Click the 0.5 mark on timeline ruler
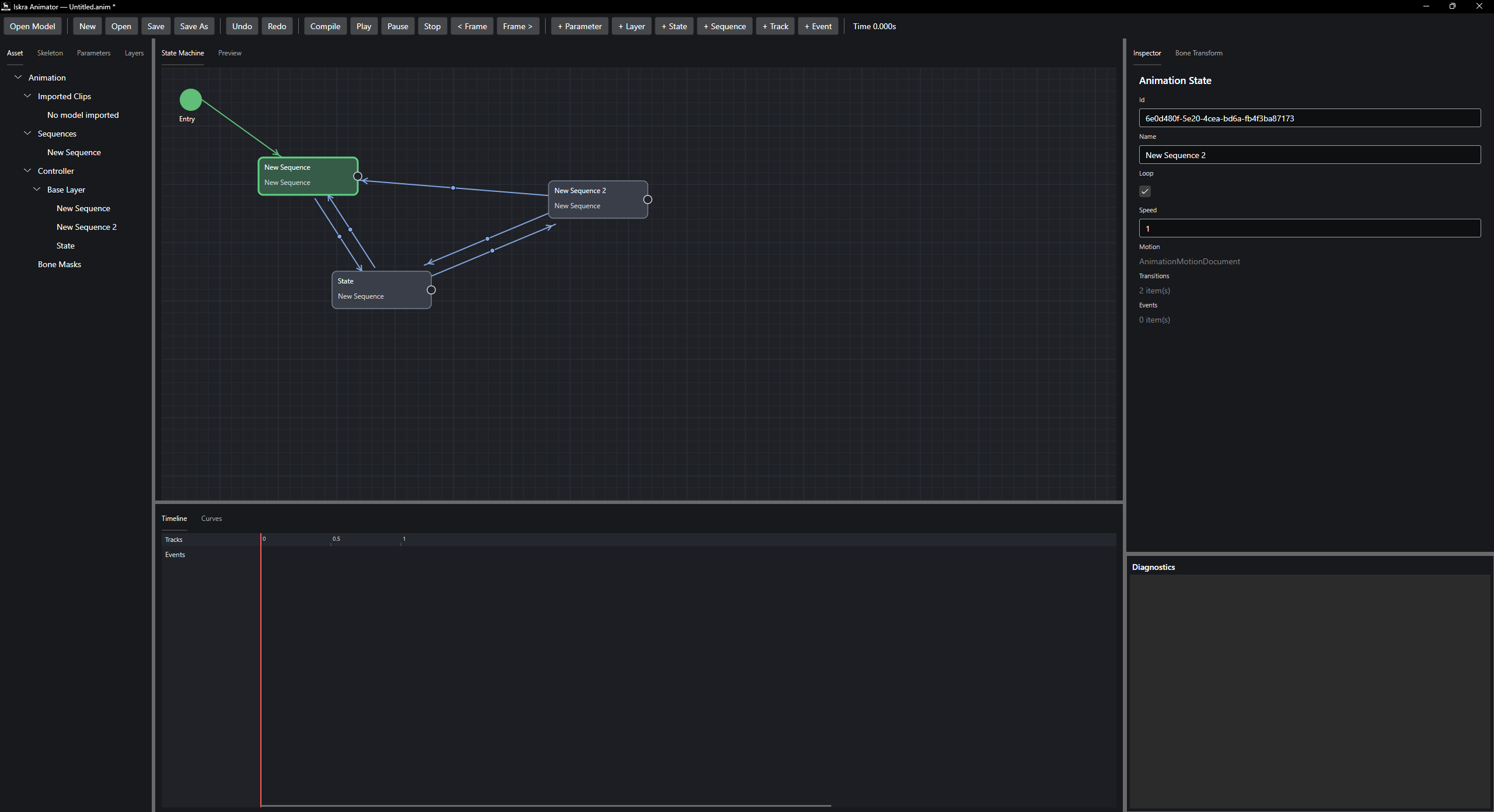 [336, 539]
